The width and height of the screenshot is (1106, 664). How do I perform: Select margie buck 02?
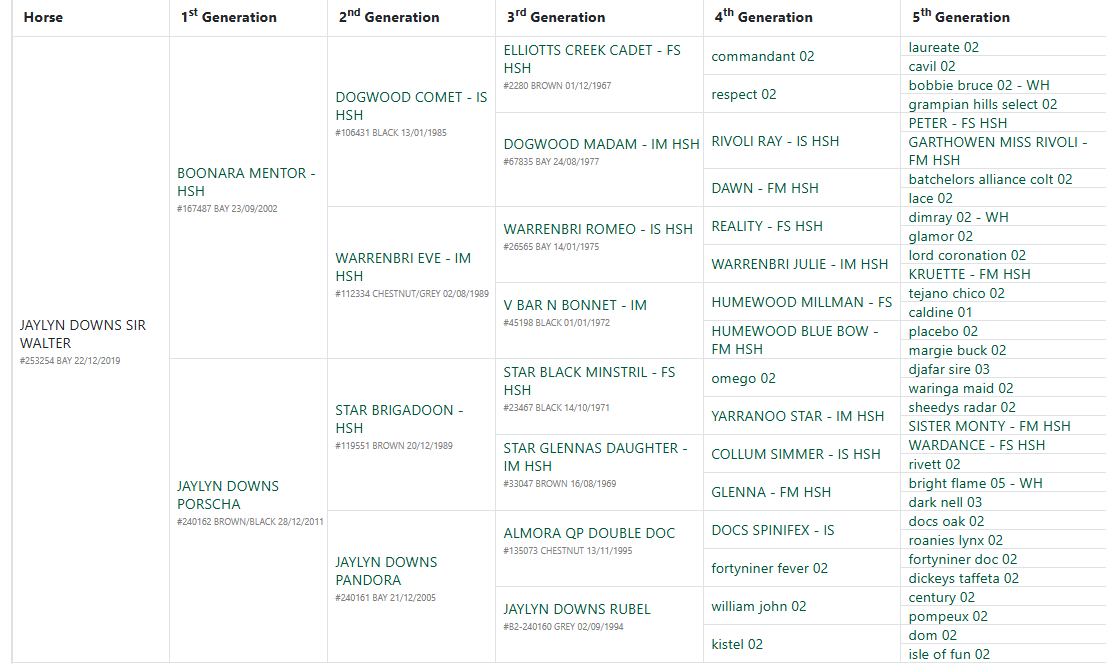click(956, 351)
